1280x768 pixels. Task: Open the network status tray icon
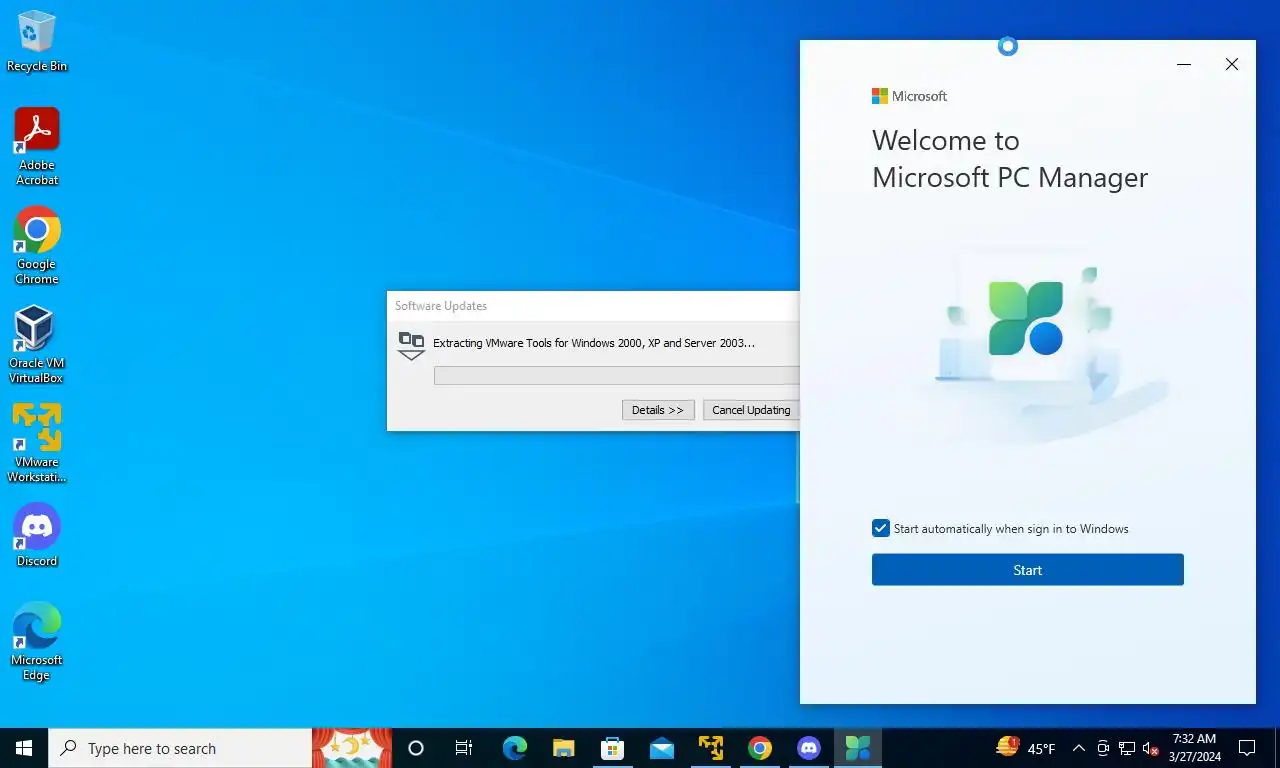(x=1127, y=748)
